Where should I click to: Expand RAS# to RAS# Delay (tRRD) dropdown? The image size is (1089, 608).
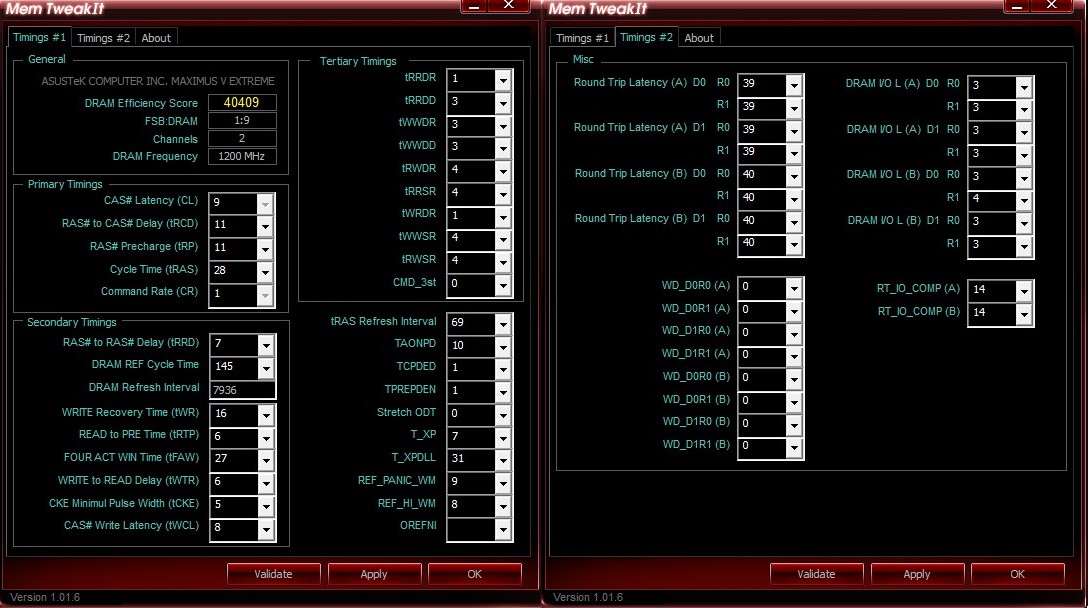pyautogui.click(x=265, y=345)
